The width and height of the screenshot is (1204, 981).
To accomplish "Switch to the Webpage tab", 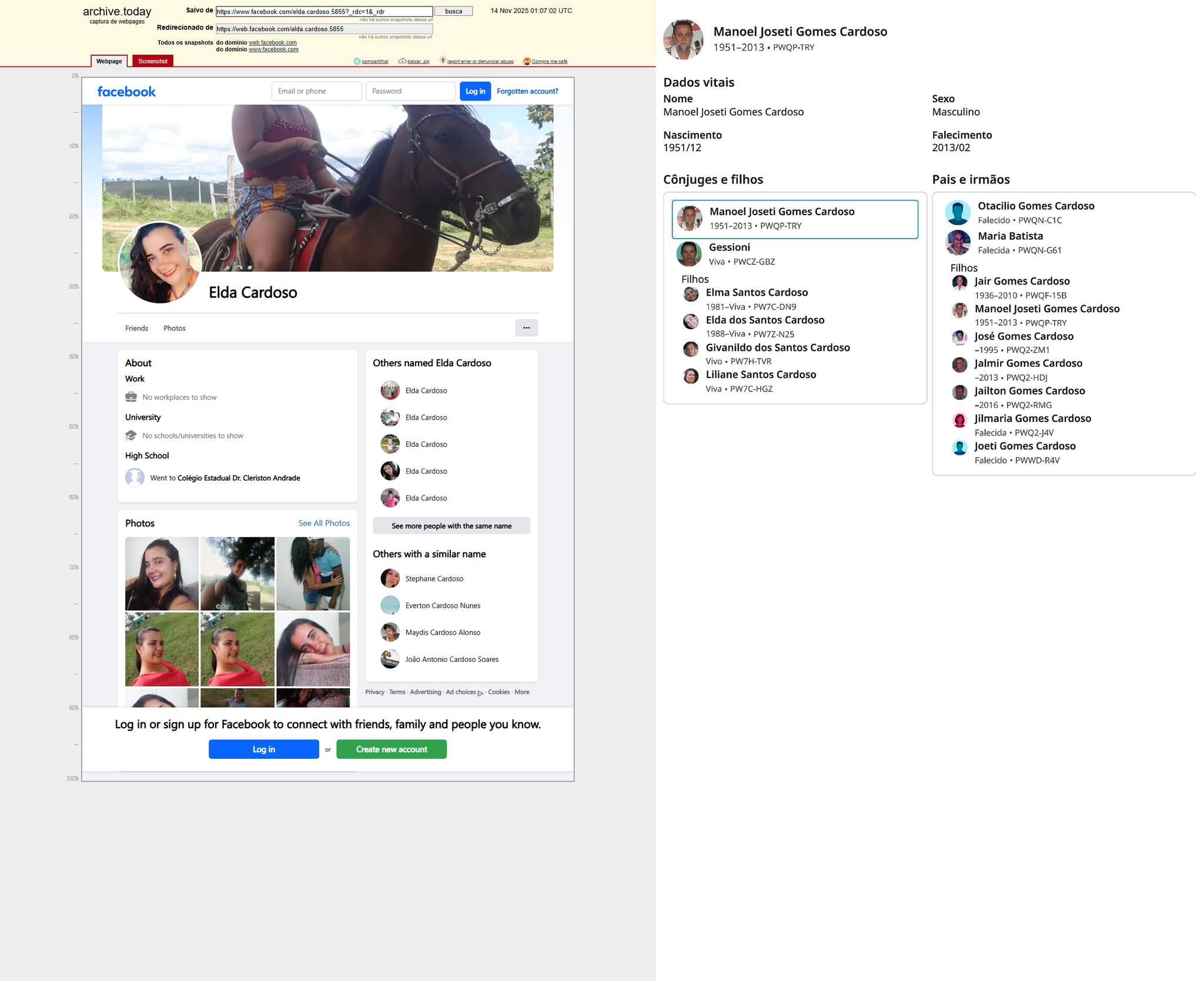I will click(109, 61).
